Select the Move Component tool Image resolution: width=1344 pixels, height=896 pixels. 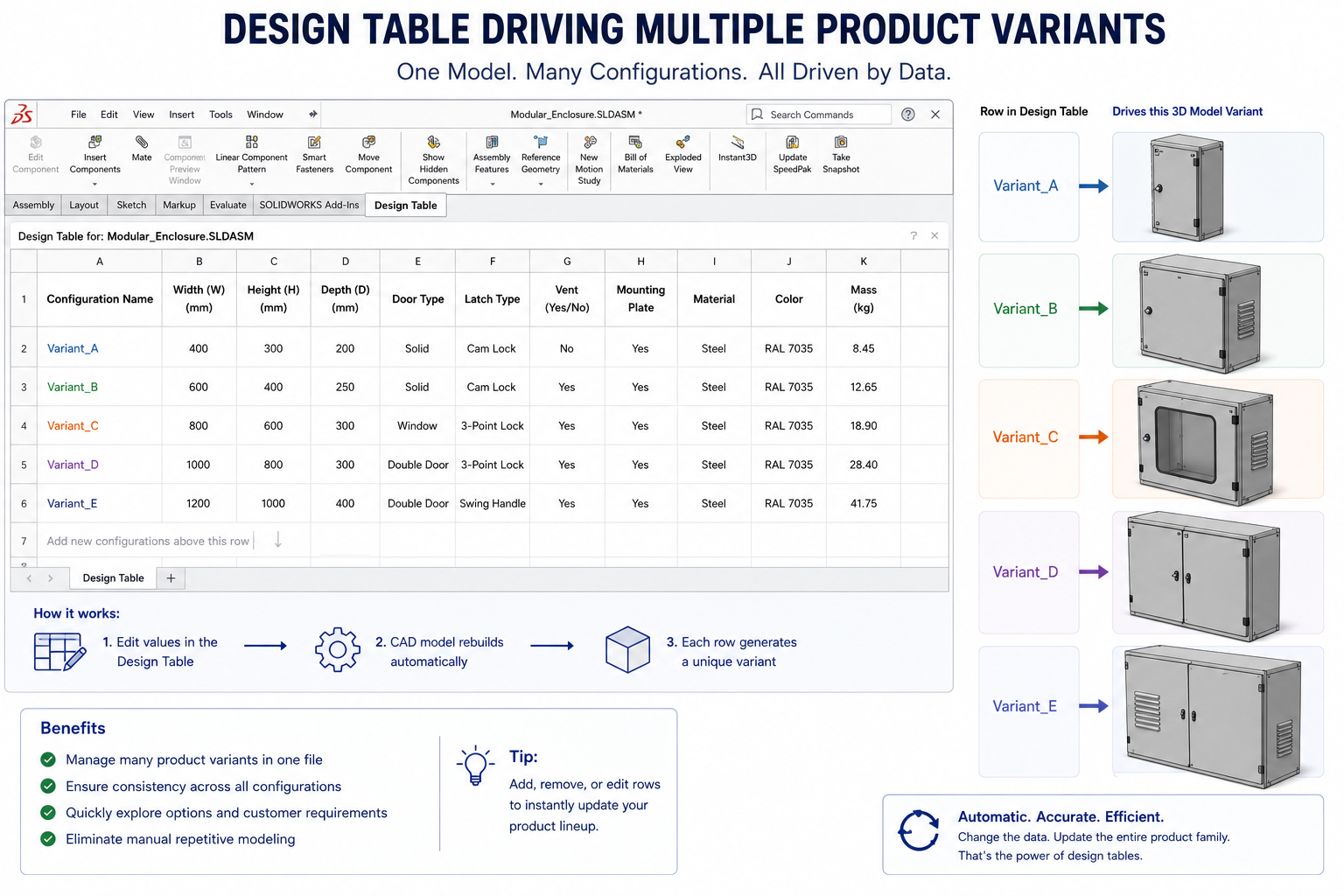368,155
